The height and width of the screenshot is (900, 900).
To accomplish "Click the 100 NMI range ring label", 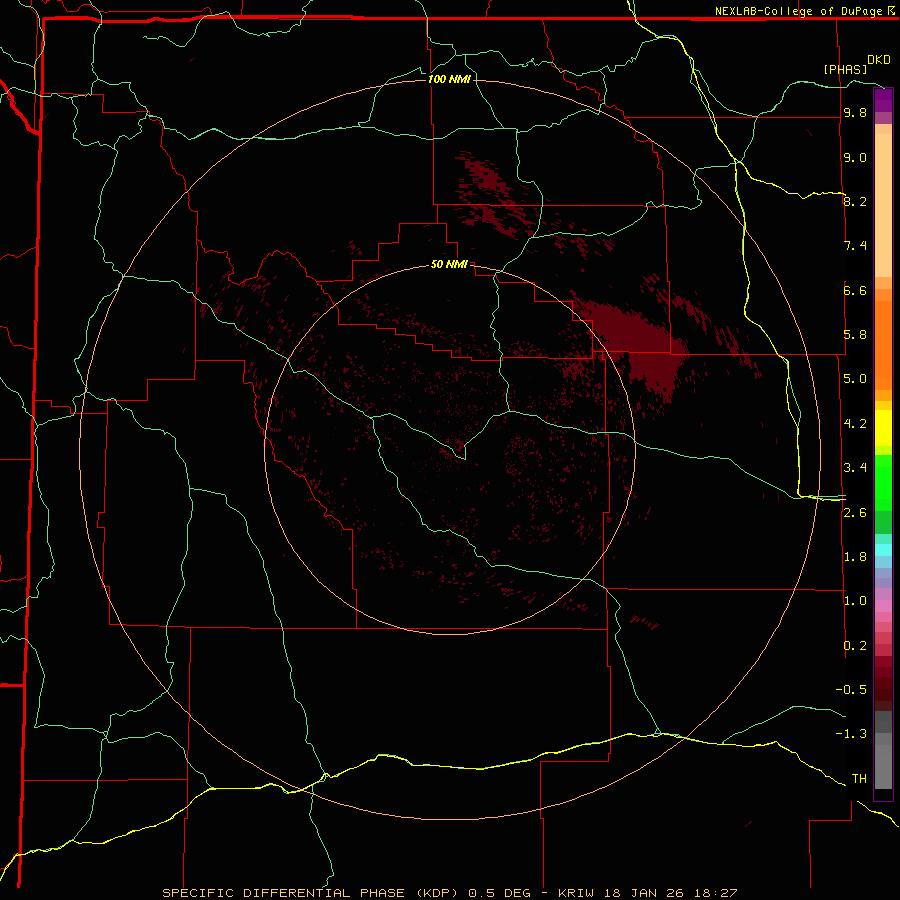I will click(449, 79).
